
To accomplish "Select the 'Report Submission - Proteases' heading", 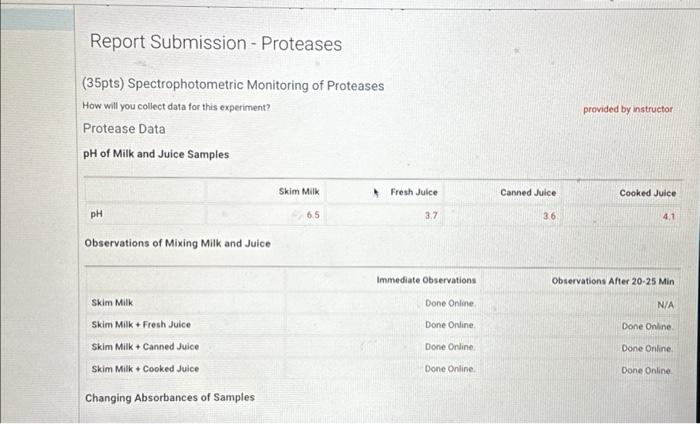I will [x=216, y=43].
